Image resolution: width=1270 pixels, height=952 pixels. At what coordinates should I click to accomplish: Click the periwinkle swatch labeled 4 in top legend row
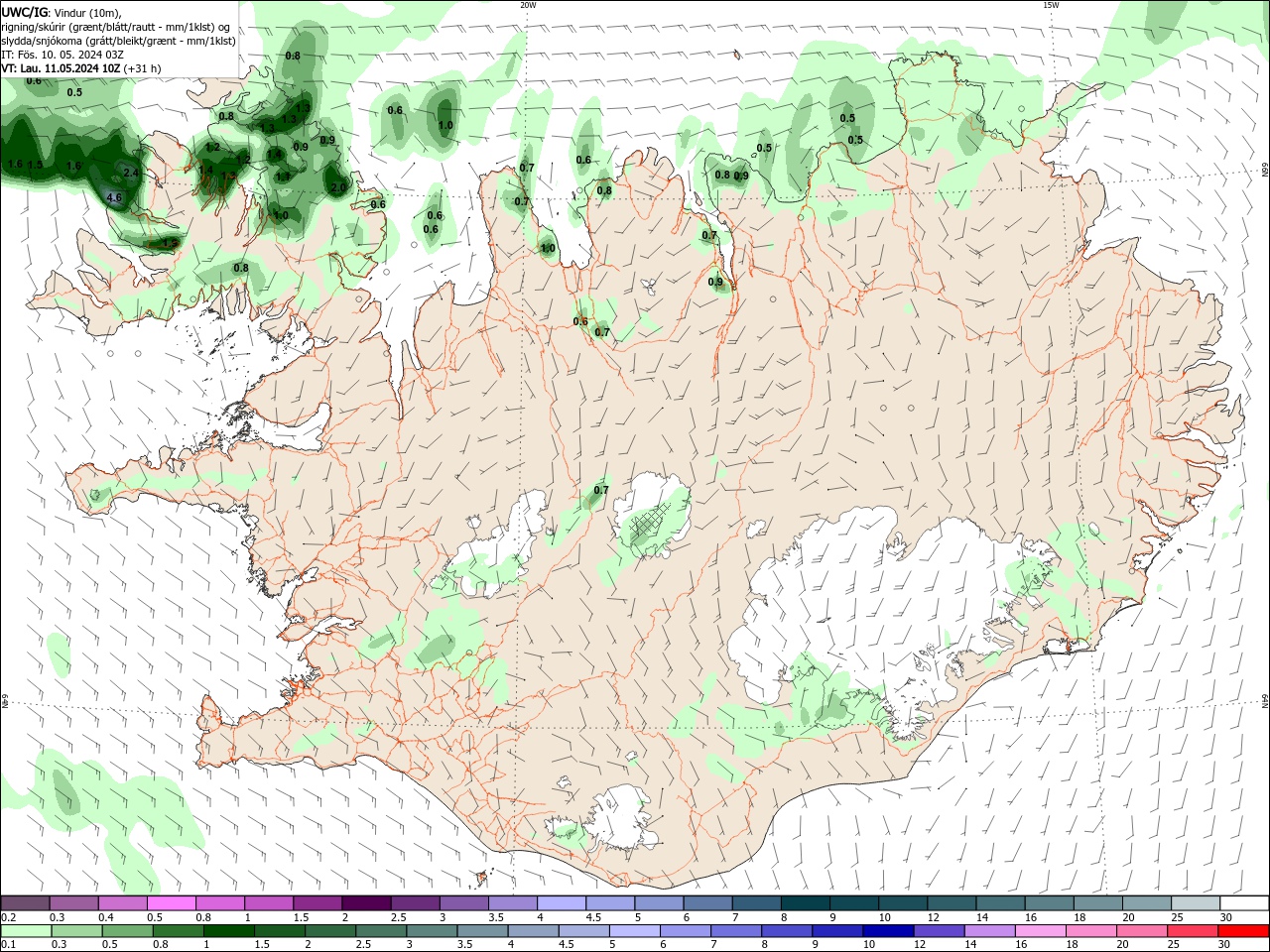pyautogui.click(x=561, y=903)
